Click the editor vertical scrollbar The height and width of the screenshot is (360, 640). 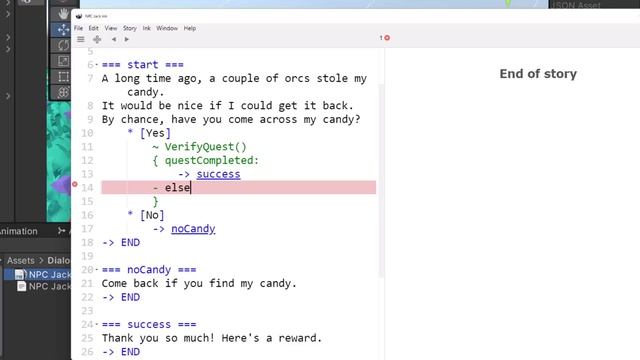tap(381, 180)
